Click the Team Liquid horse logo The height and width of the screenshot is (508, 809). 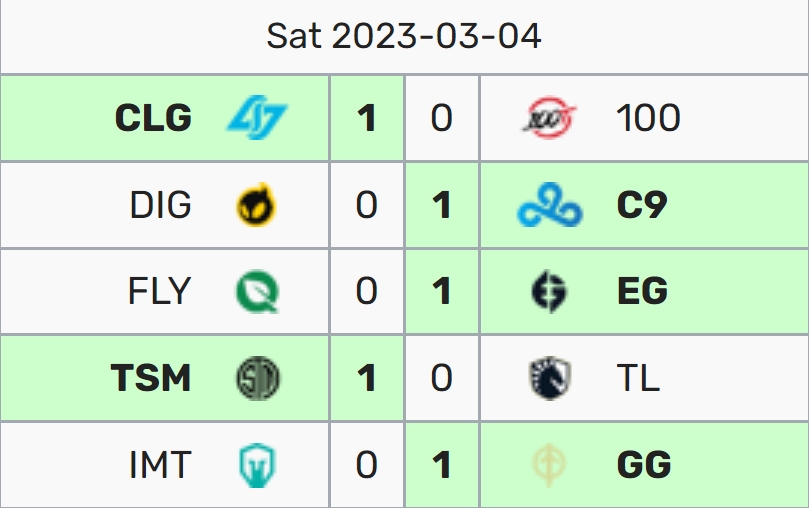tap(549, 378)
